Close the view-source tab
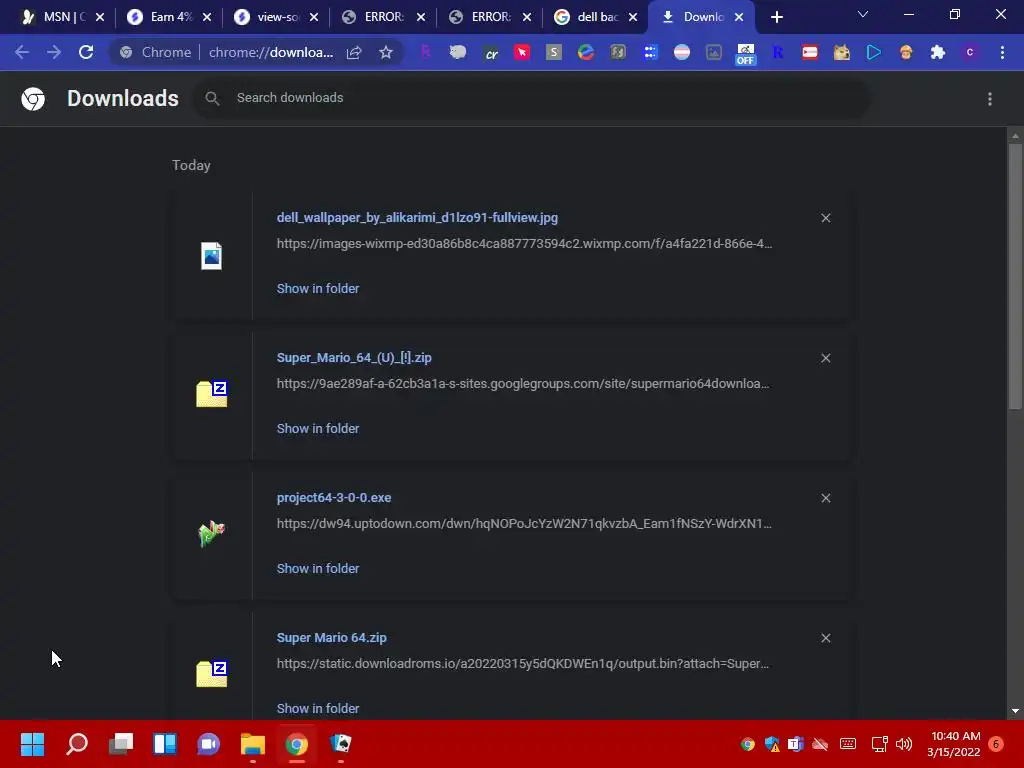The image size is (1024, 768). tap(314, 18)
